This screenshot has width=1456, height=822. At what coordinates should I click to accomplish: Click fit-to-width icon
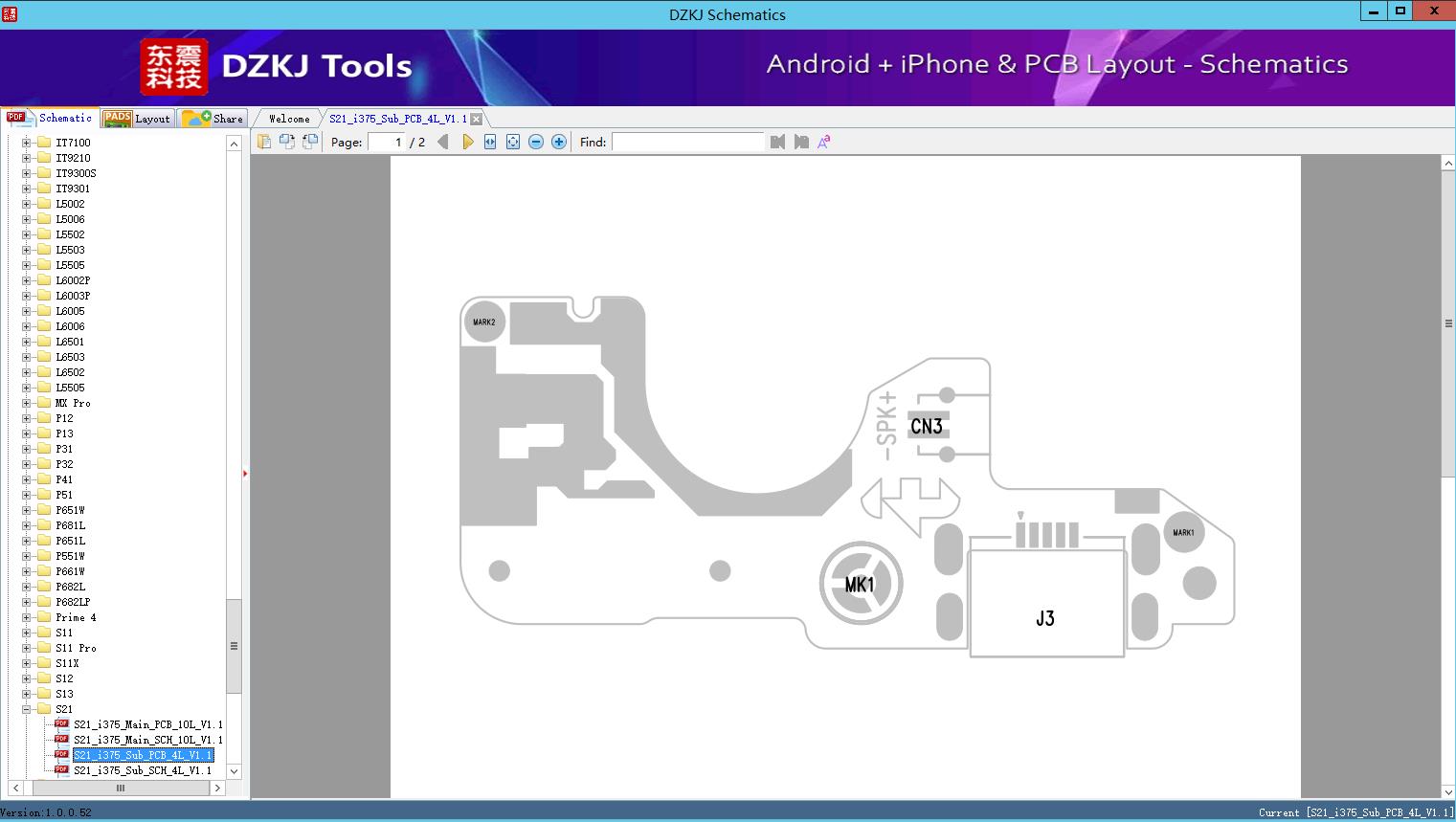tap(490, 142)
